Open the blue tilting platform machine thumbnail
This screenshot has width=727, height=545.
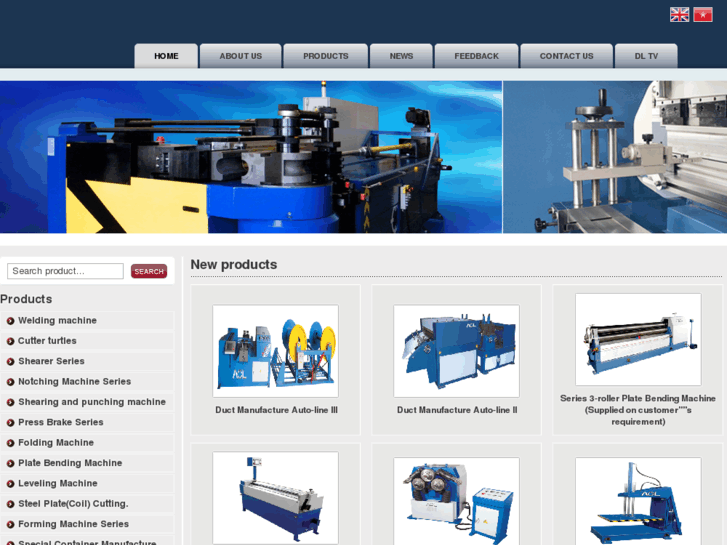(638, 501)
